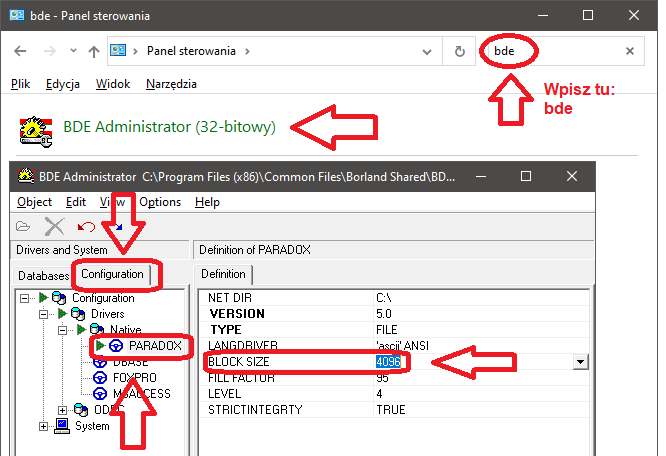666x456 pixels.
Task: Collapse the Native tree node
Action: click(x=62, y=330)
